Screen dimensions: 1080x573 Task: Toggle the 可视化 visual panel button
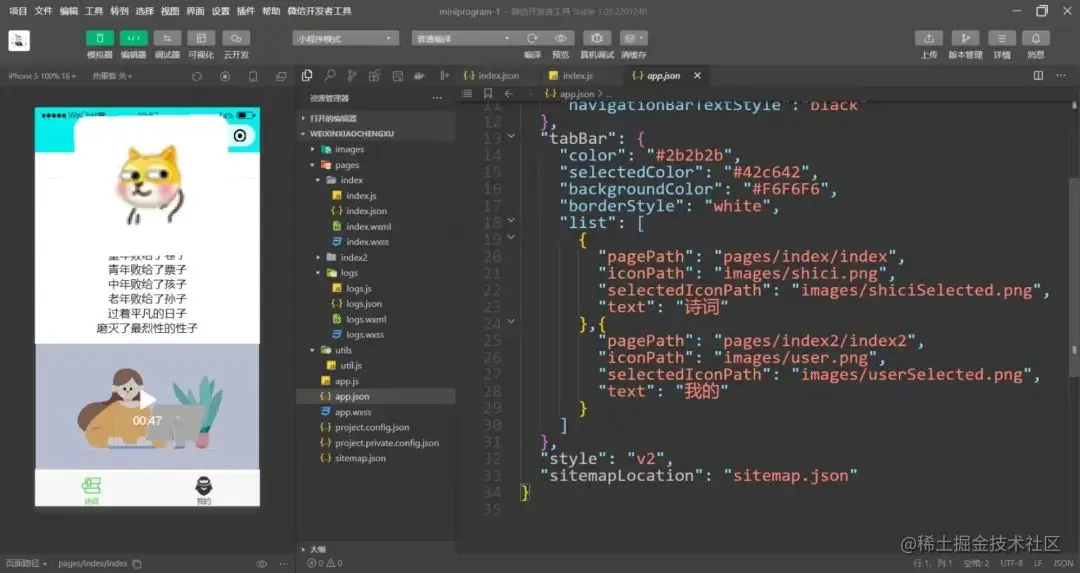[x=201, y=39]
